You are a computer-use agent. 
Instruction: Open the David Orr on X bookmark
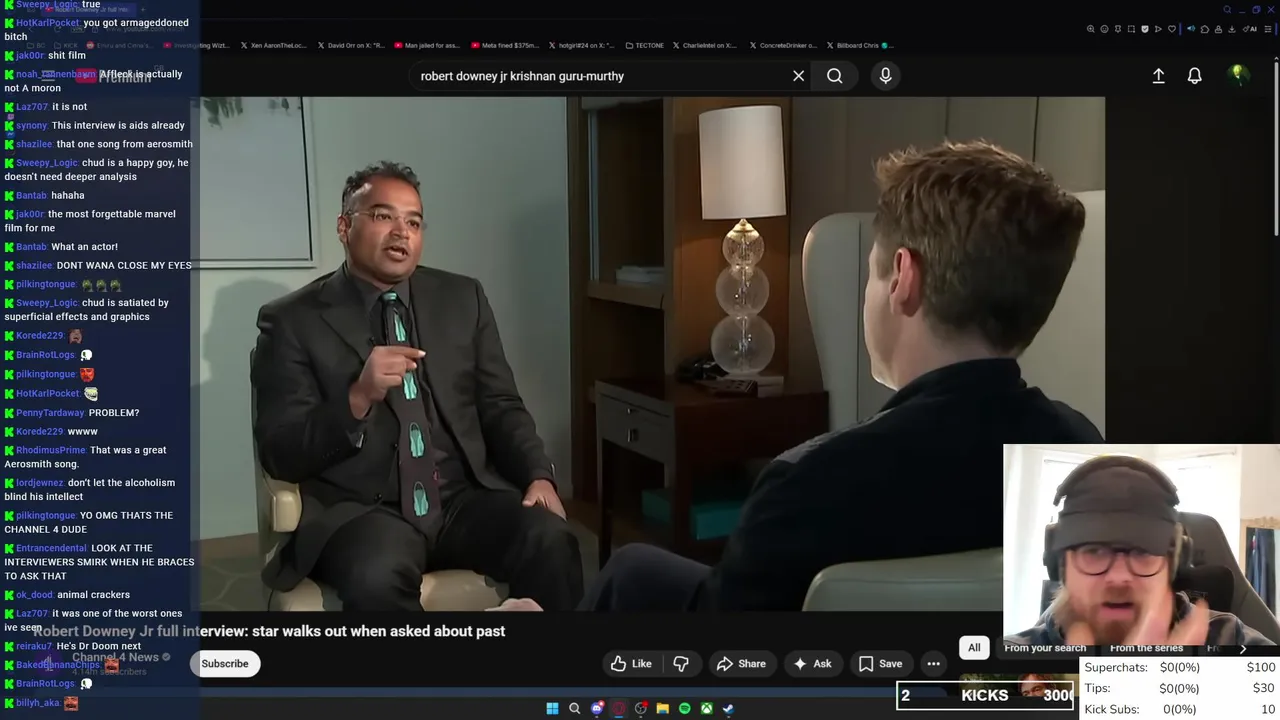click(x=351, y=45)
